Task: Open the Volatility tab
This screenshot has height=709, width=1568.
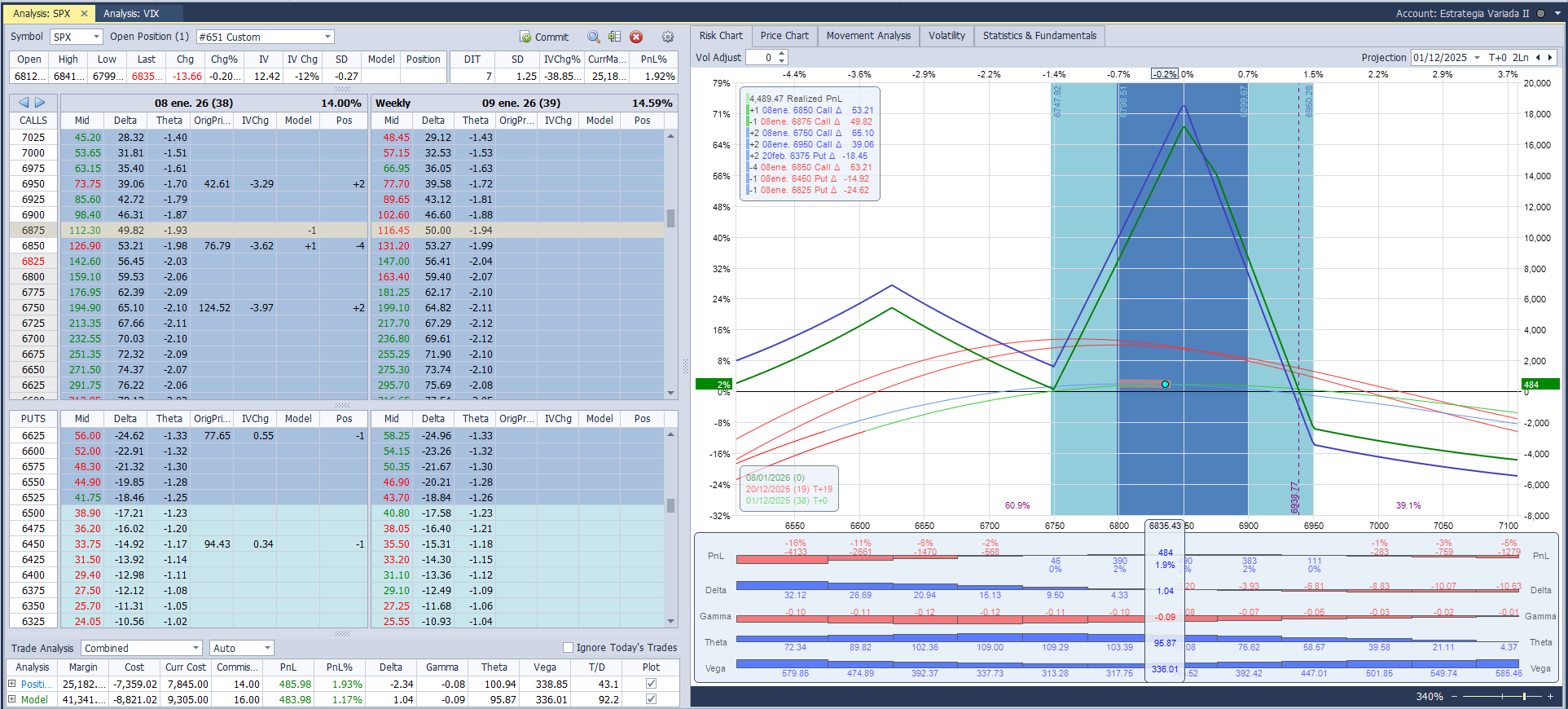Action: point(947,36)
